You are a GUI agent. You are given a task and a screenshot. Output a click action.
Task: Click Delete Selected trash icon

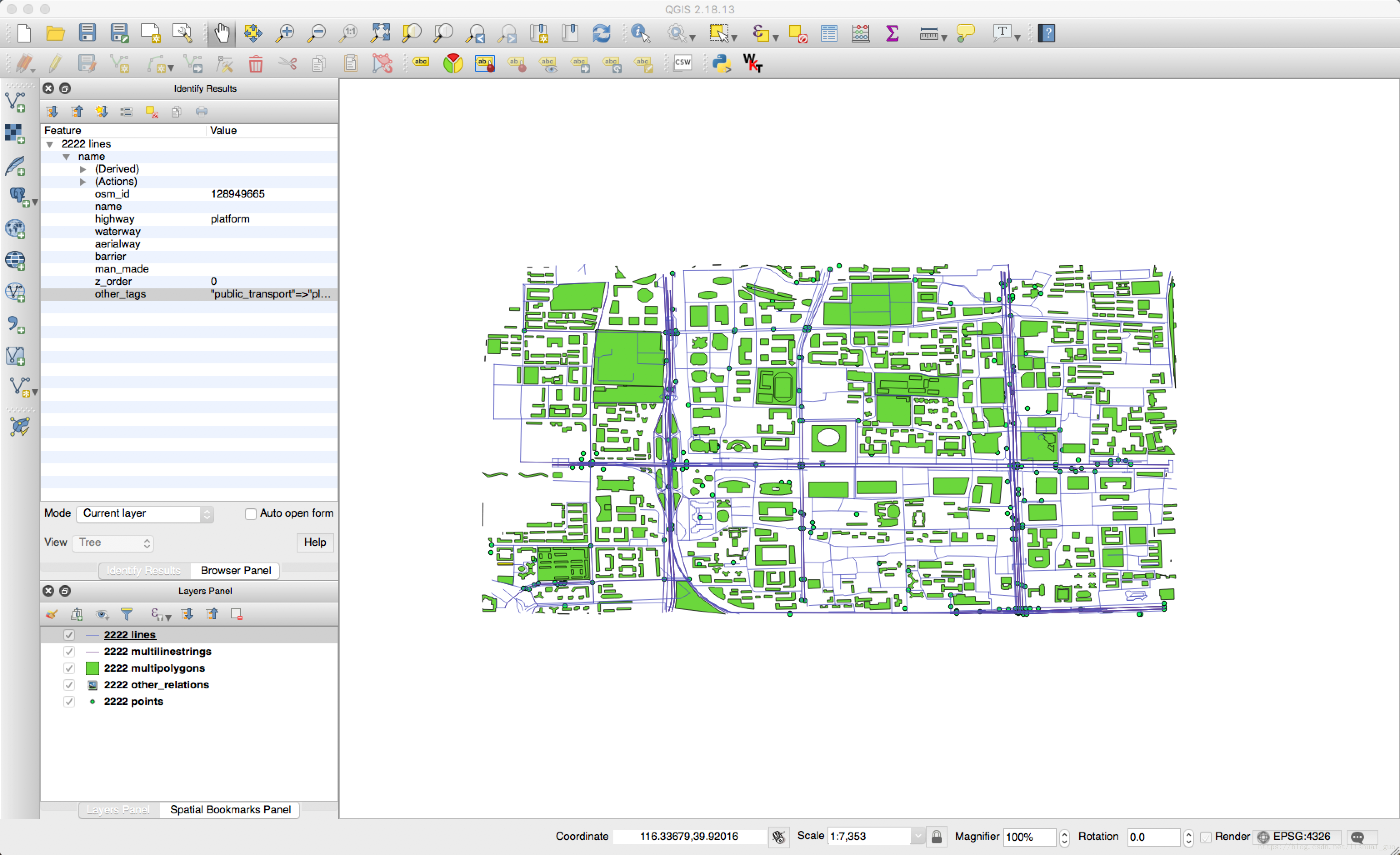(256, 63)
